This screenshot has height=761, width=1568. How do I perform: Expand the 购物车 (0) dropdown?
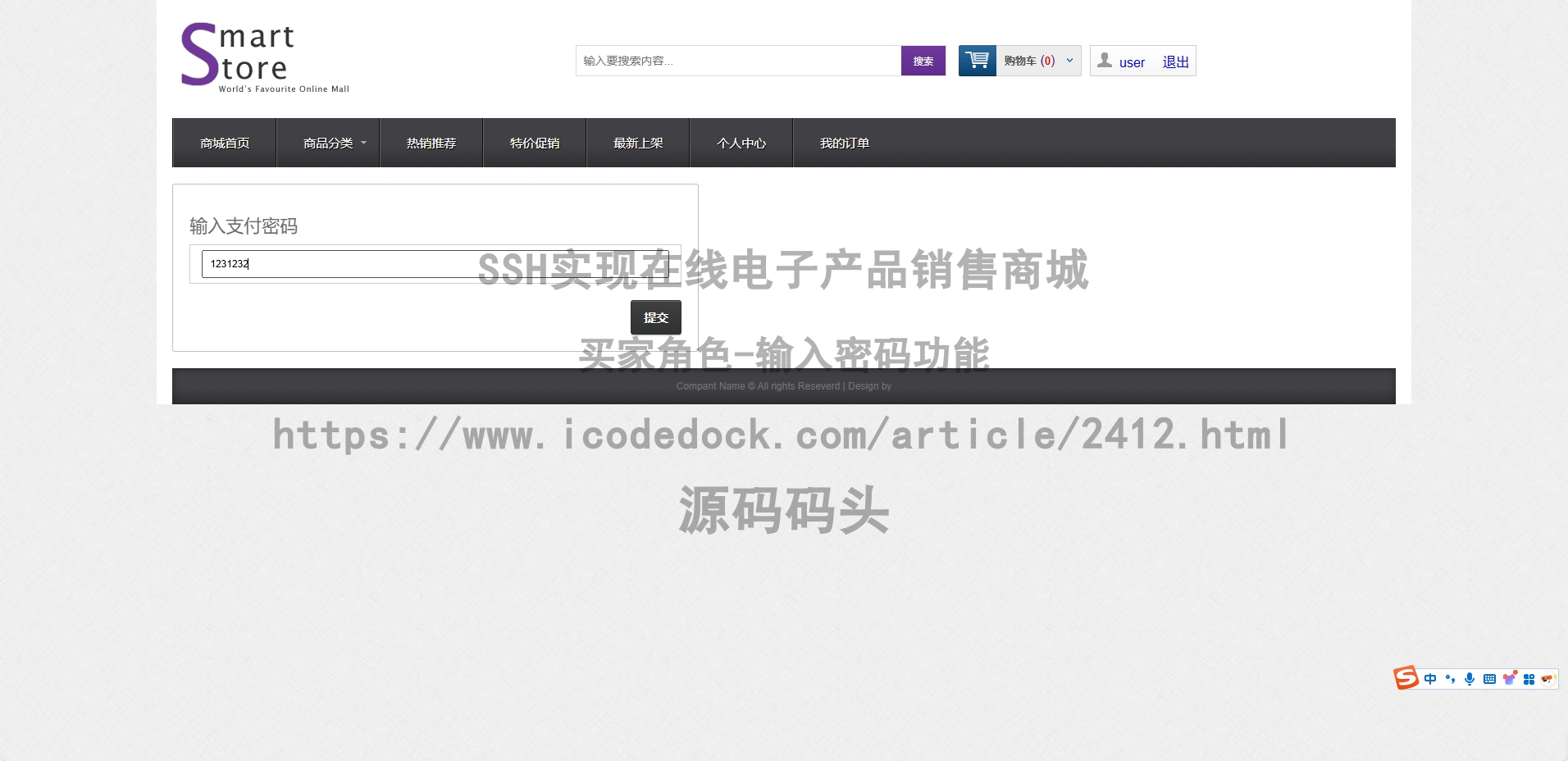click(1069, 61)
